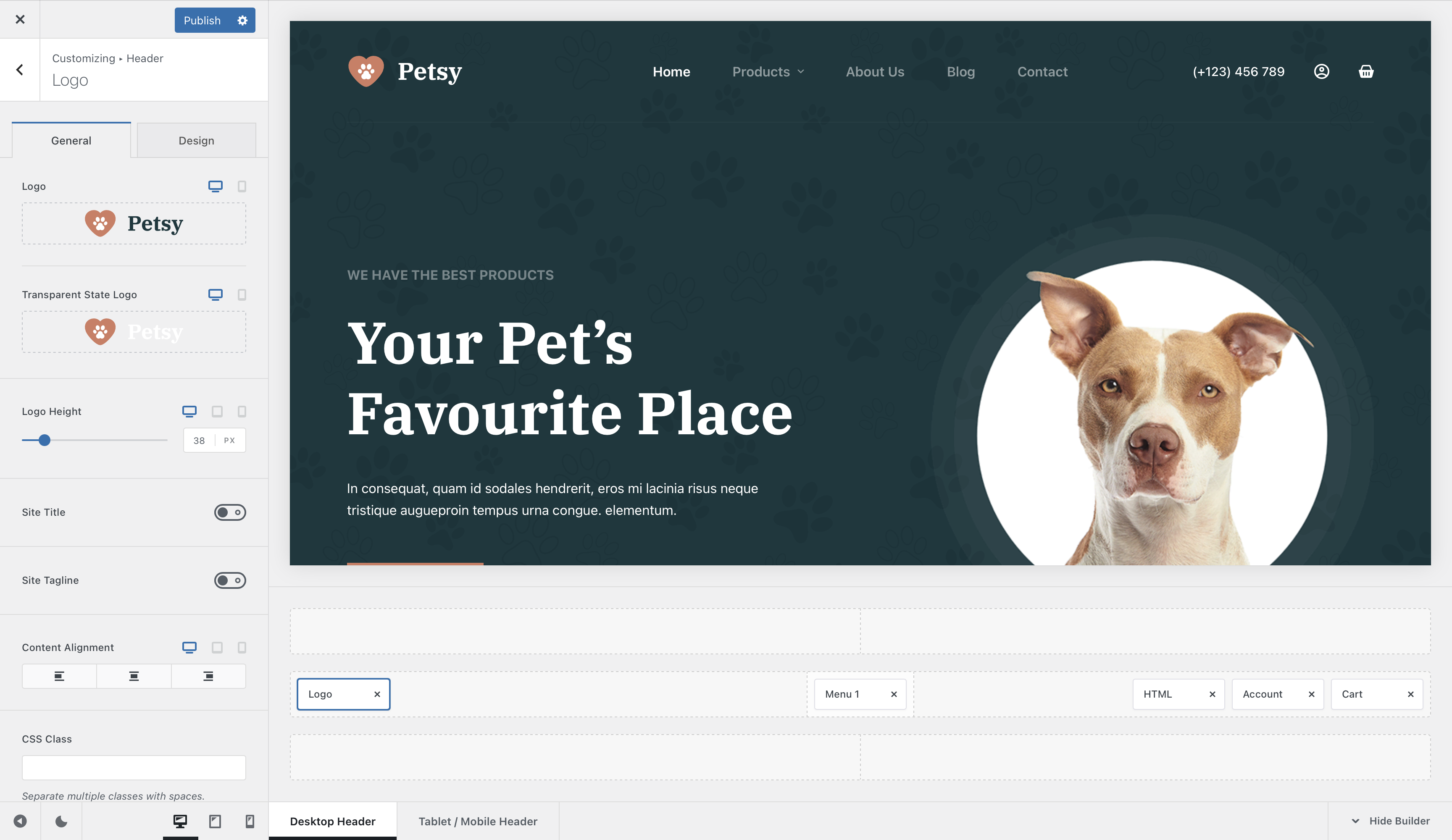The height and width of the screenshot is (840, 1452).
Task: Click the account icon in header
Action: (1322, 71)
